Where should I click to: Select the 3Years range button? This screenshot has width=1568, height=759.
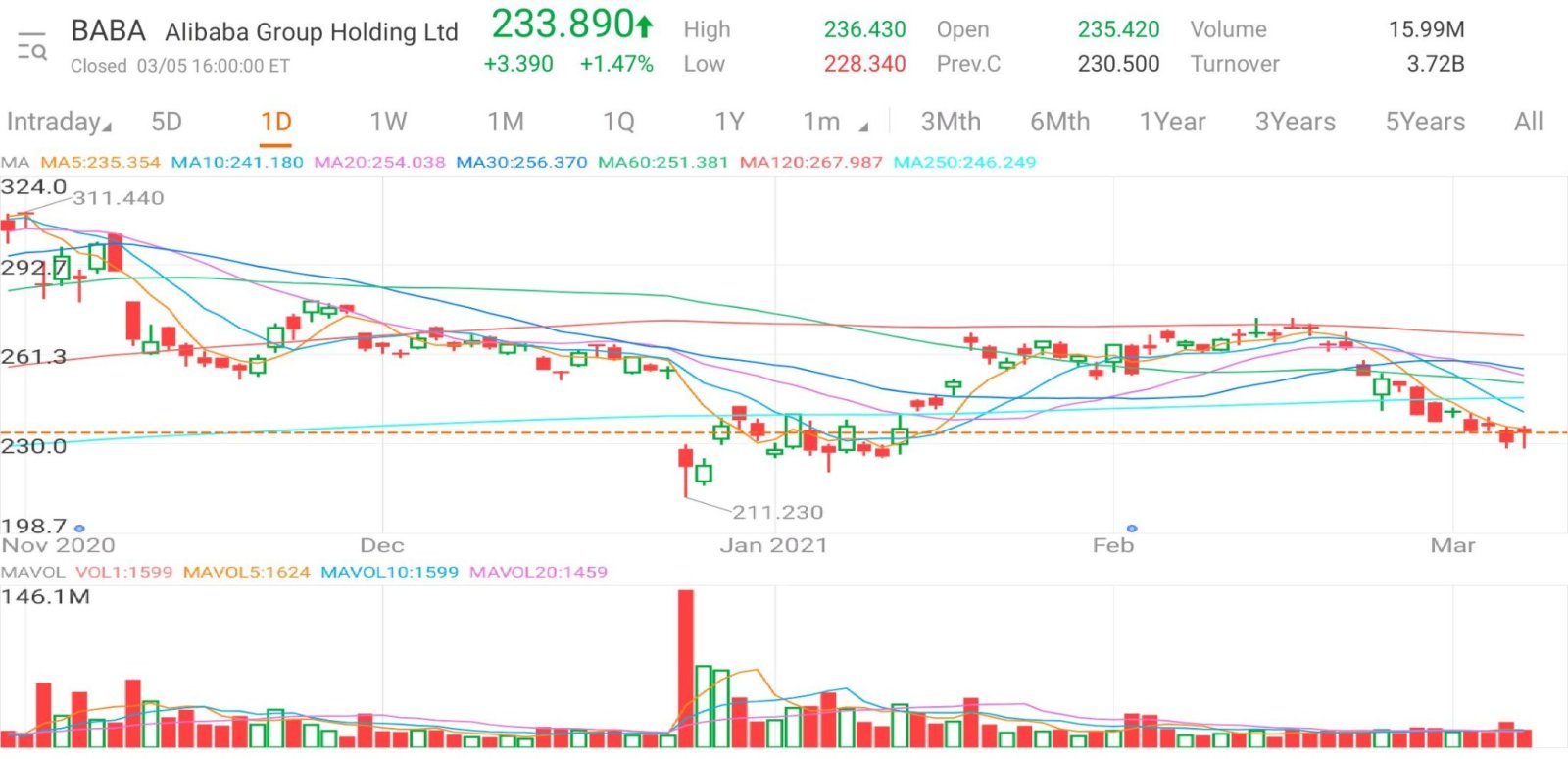click(1296, 122)
